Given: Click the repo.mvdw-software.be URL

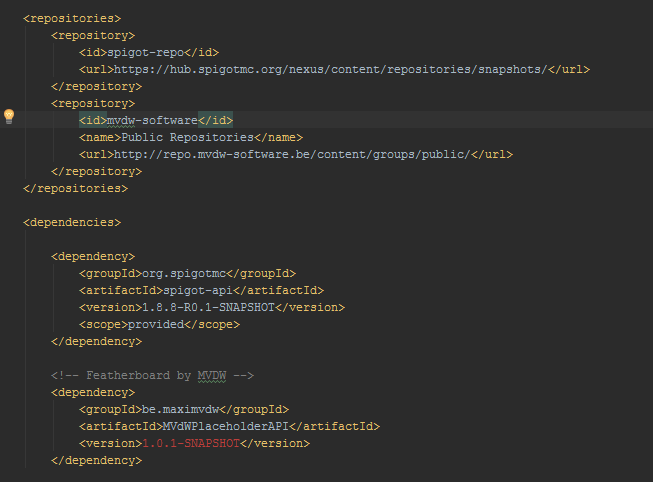Looking at the screenshot, I should 292,155.
